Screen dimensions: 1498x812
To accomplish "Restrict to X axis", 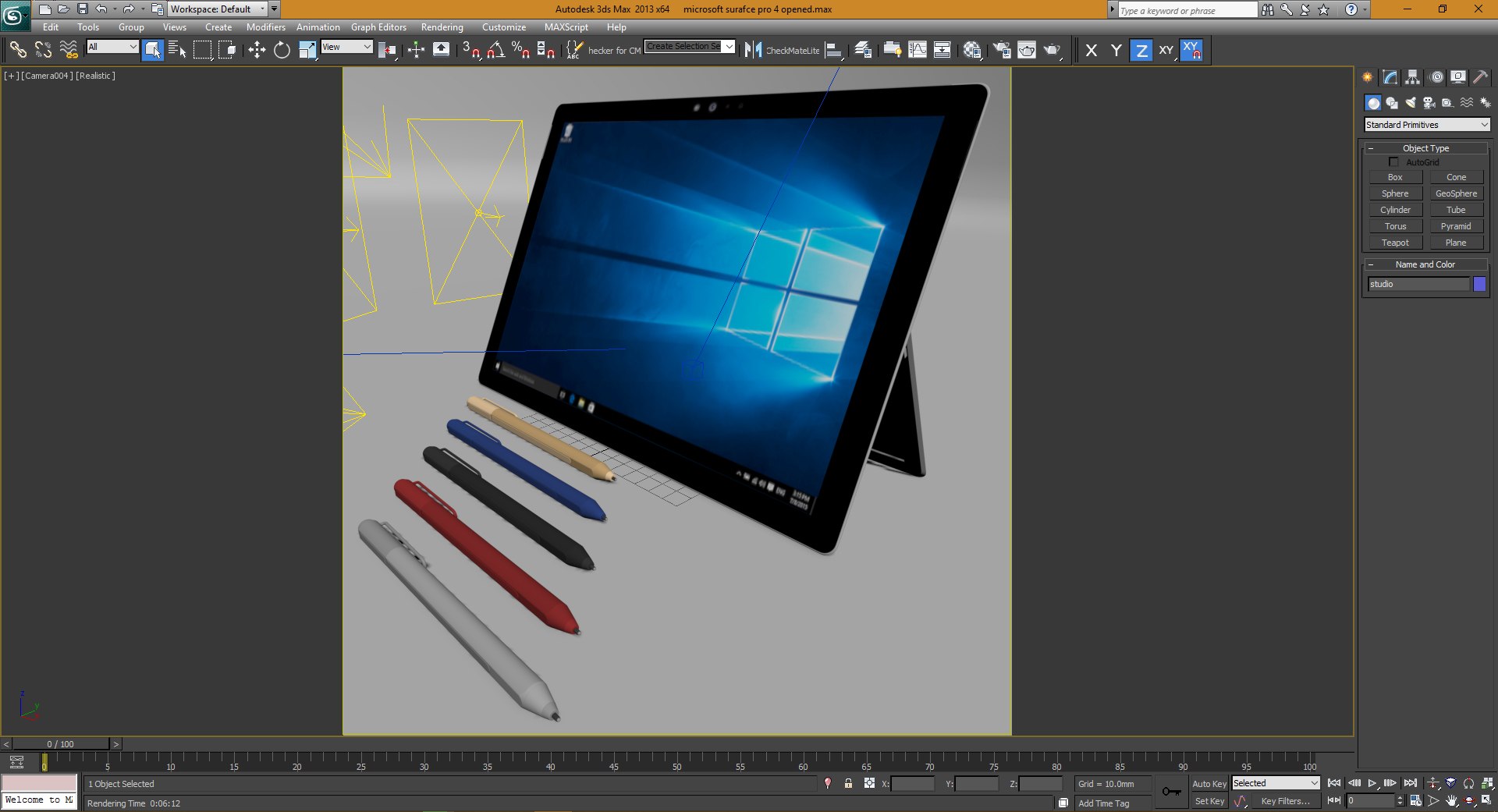I will tap(1092, 50).
